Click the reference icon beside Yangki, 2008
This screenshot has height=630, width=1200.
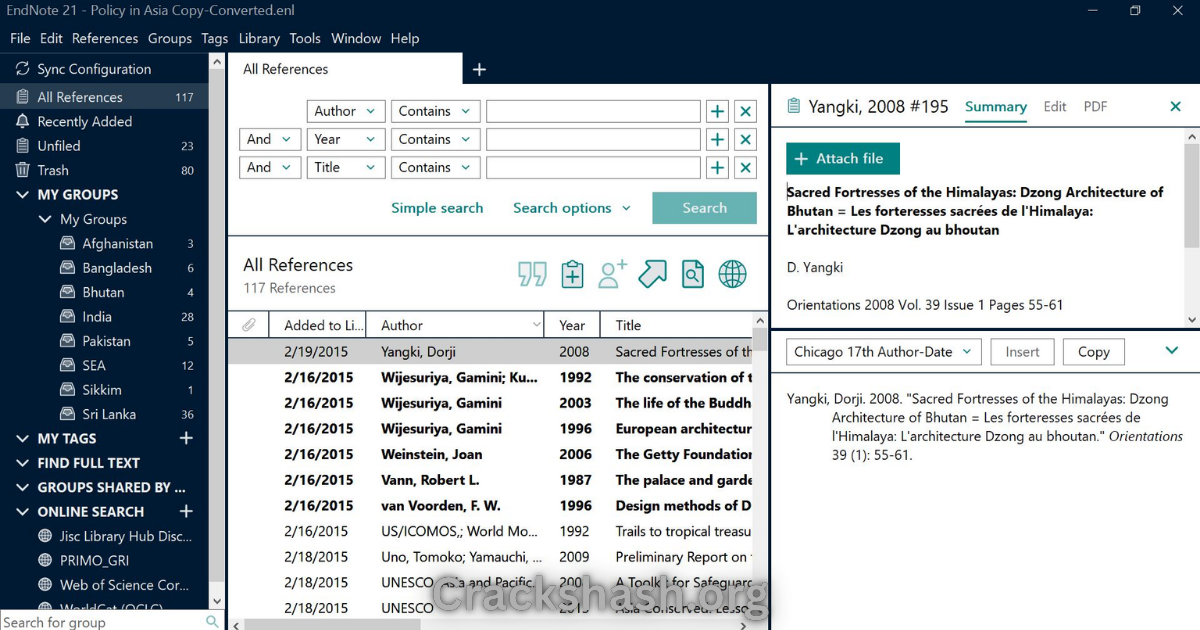794,106
